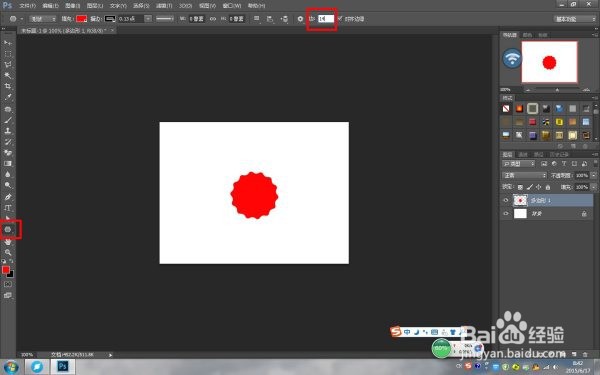The width and height of the screenshot is (600, 375).
Task: Change screen mode icon in toolbox
Action: coord(8,295)
